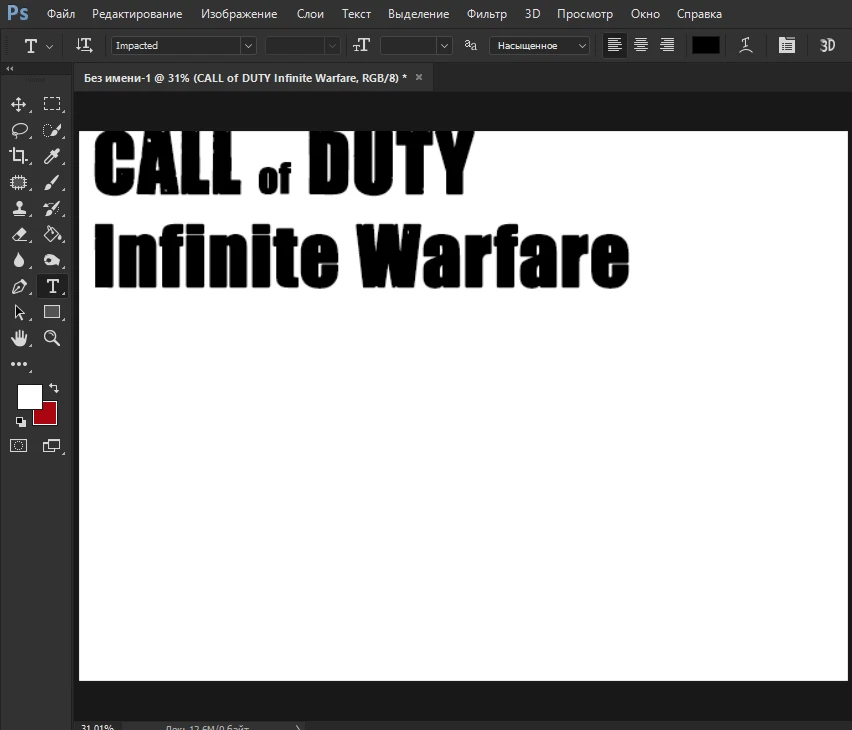The width and height of the screenshot is (852, 730).
Task: Select the Lasso tool
Action: point(19,129)
